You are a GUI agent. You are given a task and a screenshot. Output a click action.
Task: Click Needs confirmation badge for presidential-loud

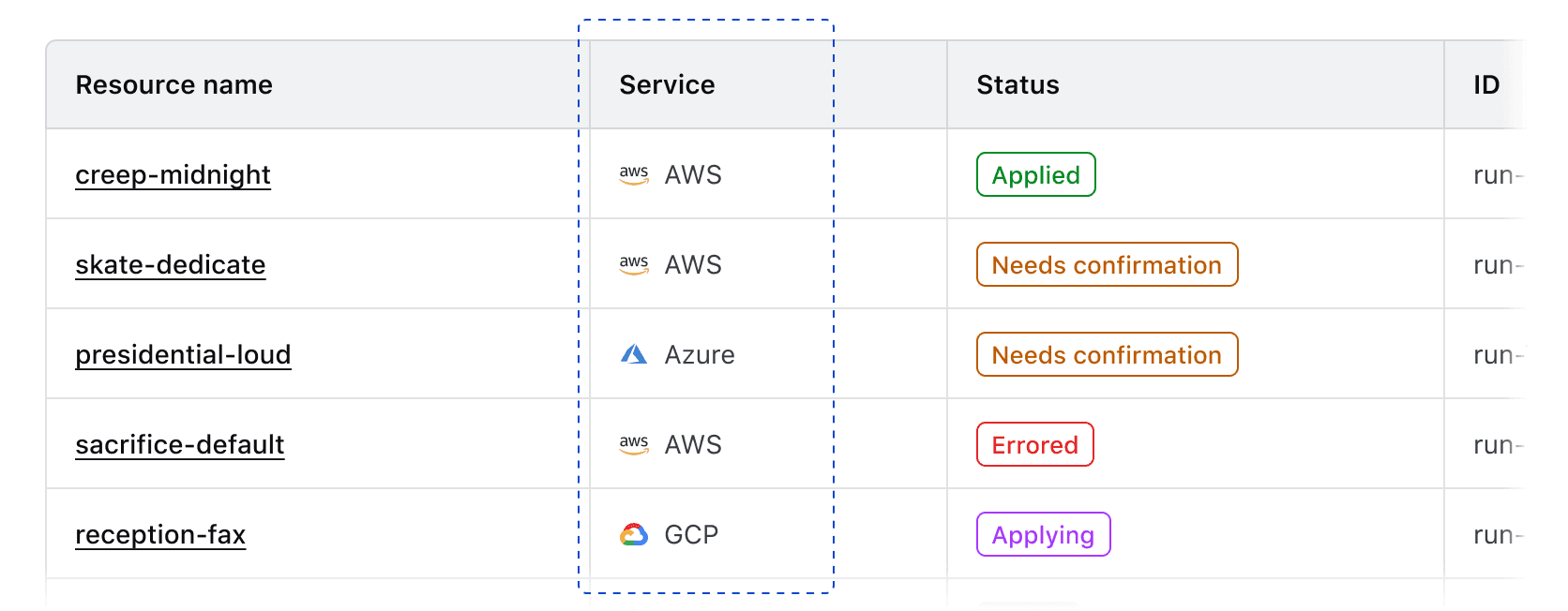(1107, 354)
